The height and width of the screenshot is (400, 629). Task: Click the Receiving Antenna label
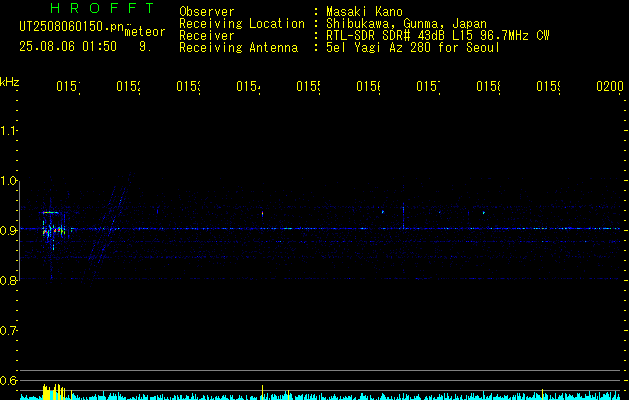tap(238, 48)
